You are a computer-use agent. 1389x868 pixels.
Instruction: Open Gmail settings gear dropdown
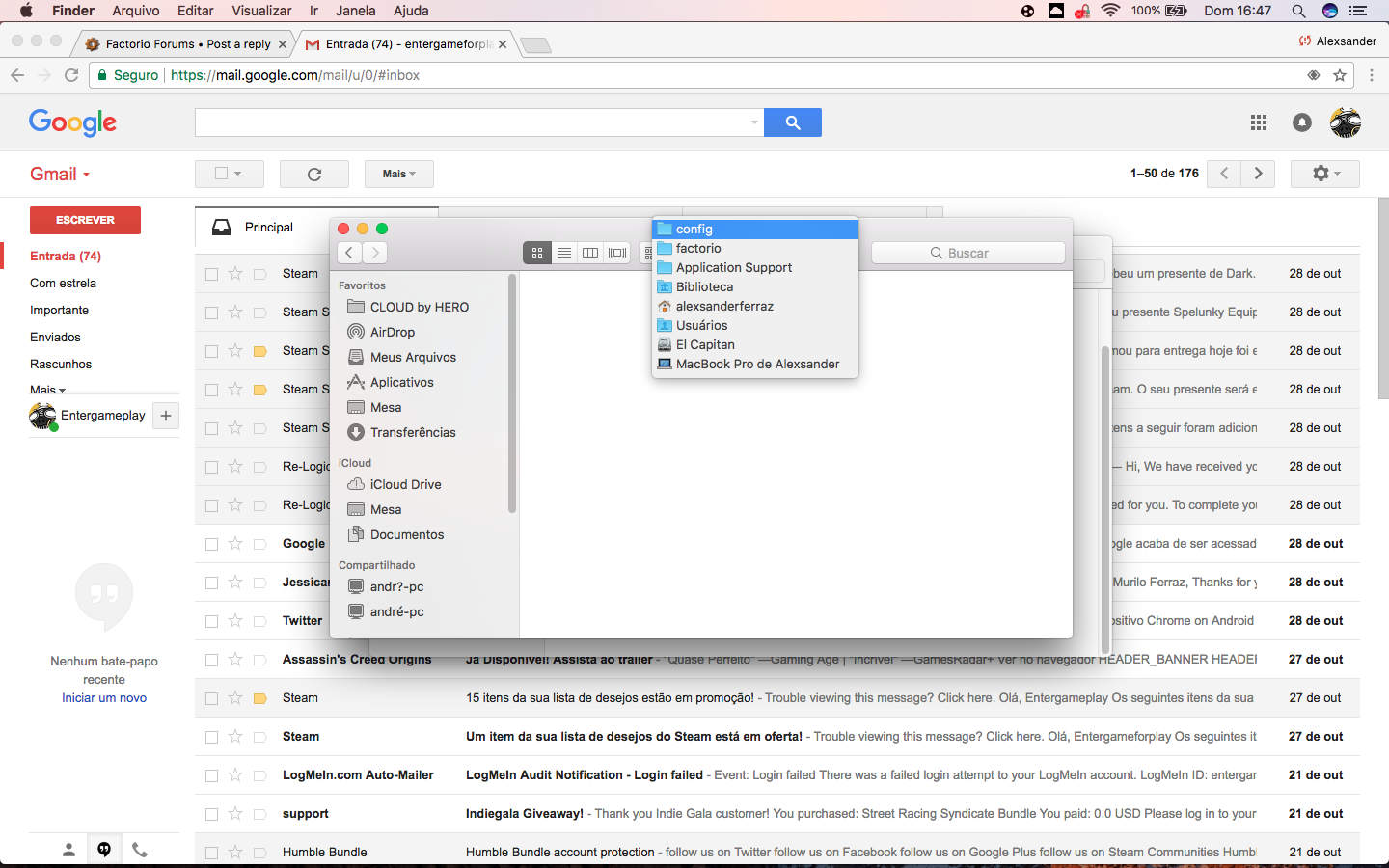click(x=1327, y=174)
